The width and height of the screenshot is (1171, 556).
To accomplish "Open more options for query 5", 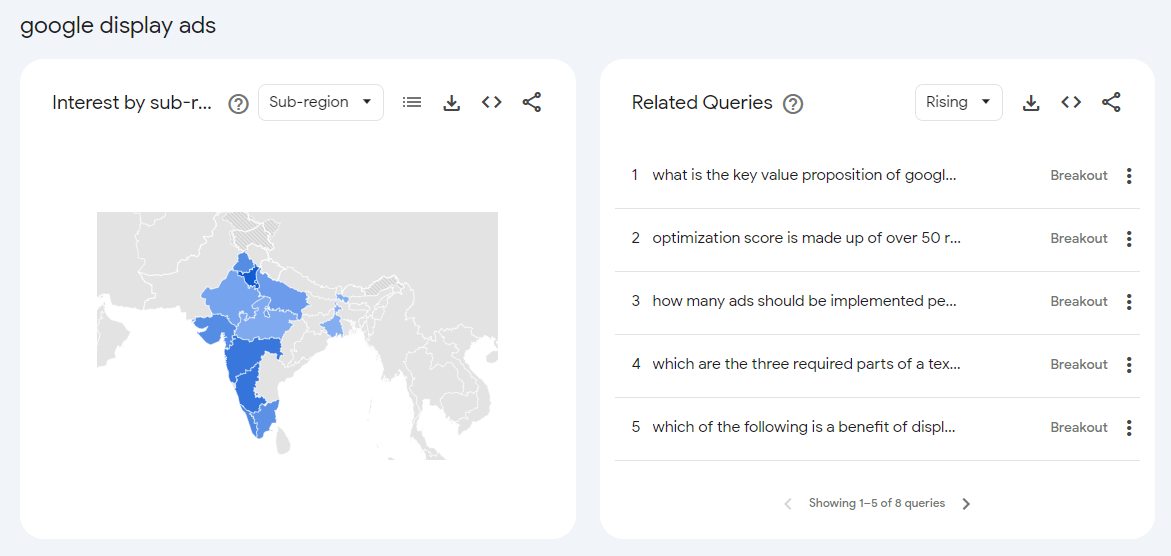I will 1129,428.
